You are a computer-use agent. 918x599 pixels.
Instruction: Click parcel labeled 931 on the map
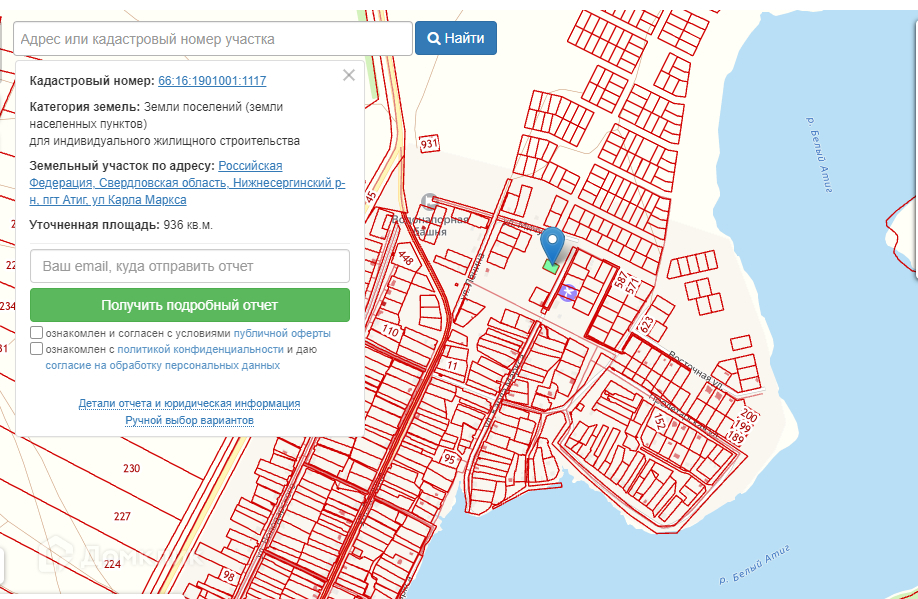click(x=430, y=144)
